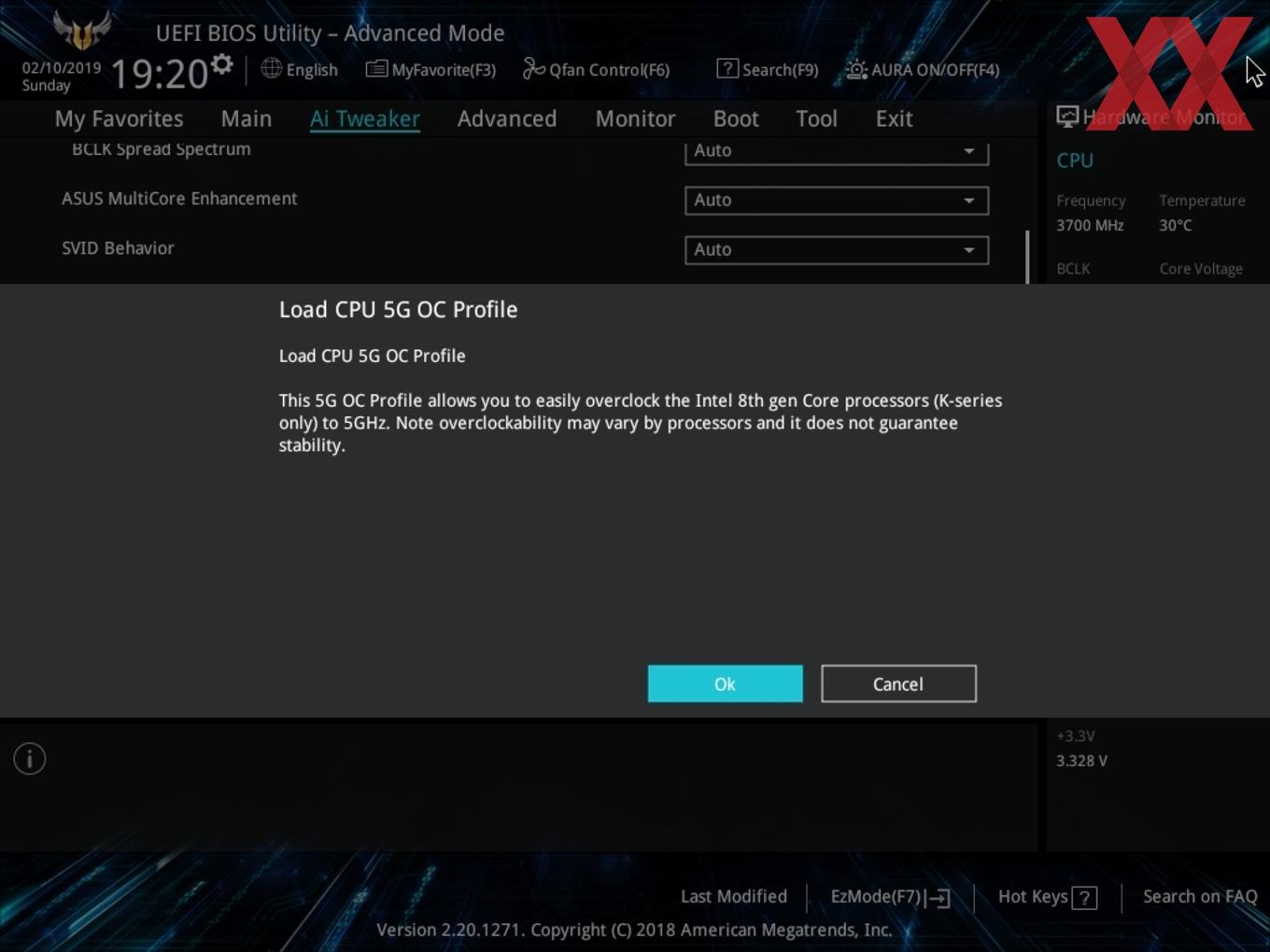Screen dimensions: 1270x952
Task: Click the settings list scrollbar
Action: coord(1027,257)
